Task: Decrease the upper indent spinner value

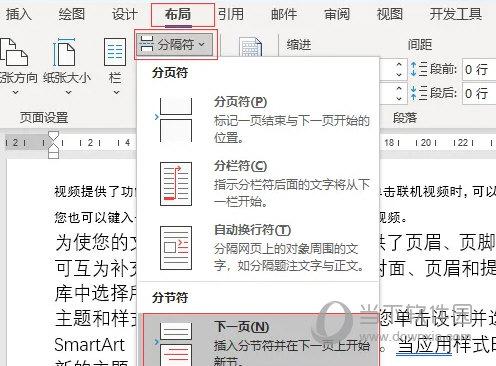Action: 399,74
